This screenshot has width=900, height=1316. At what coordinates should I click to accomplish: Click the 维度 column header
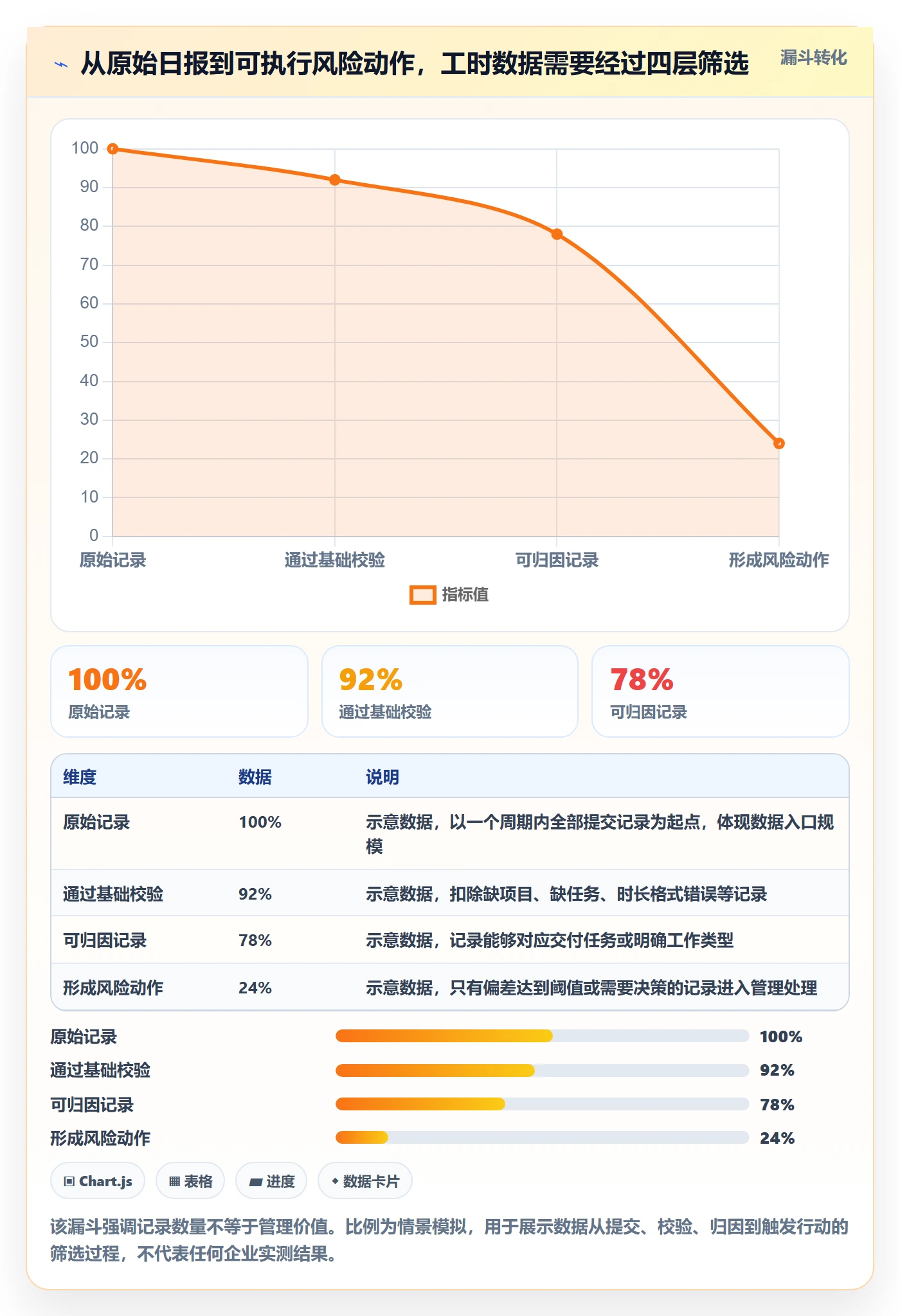80,777
